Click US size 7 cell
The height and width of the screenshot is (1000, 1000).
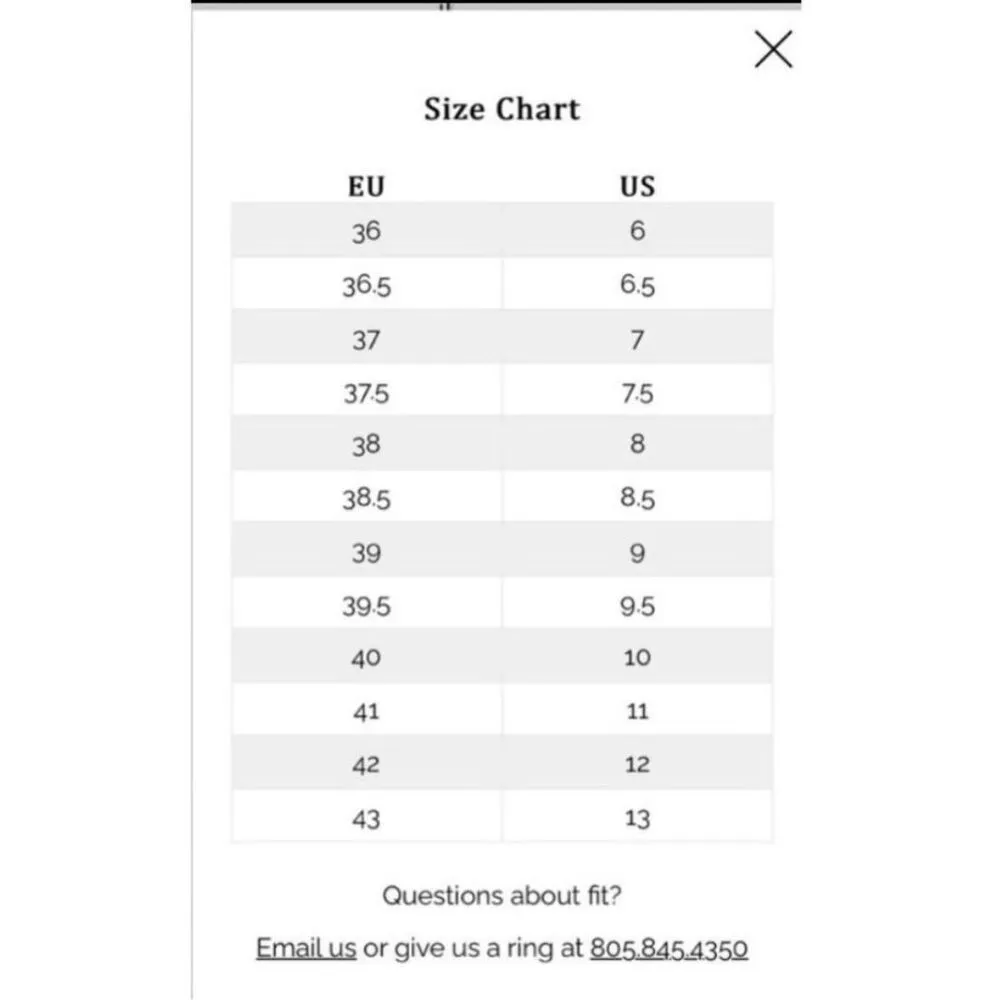click(637, 340)
